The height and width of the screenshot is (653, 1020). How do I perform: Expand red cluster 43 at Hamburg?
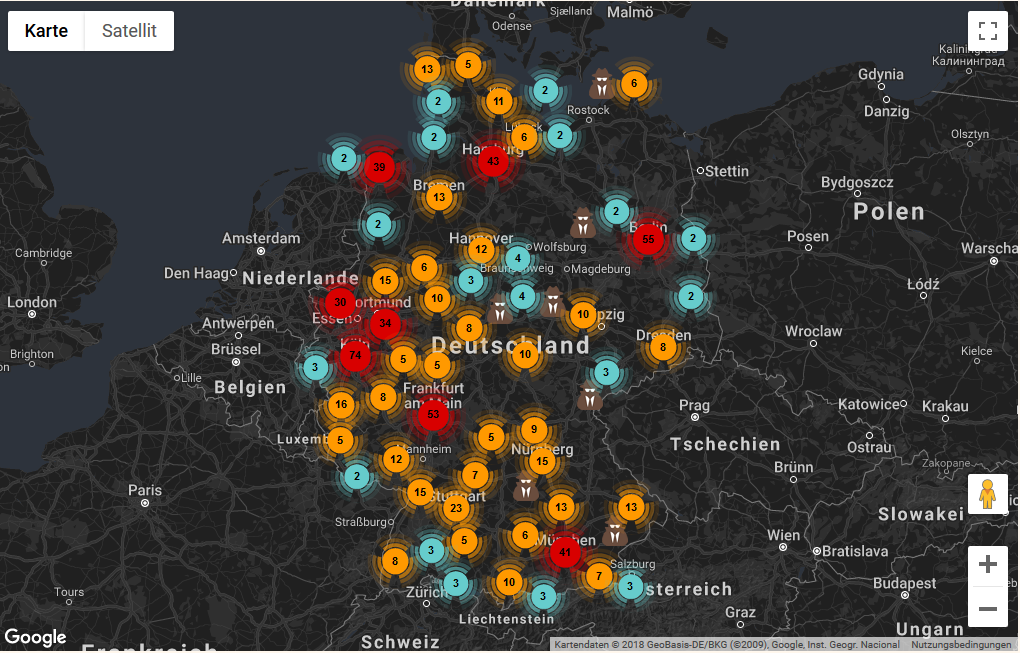[492, 160]
